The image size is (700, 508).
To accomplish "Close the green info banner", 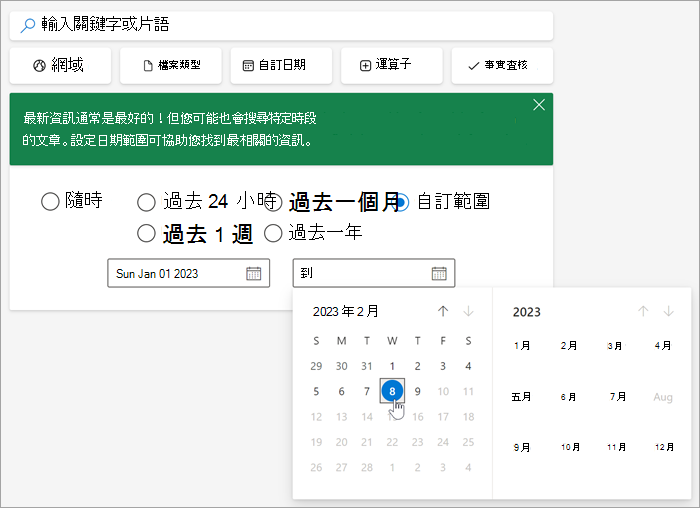I will click(539, 105).
